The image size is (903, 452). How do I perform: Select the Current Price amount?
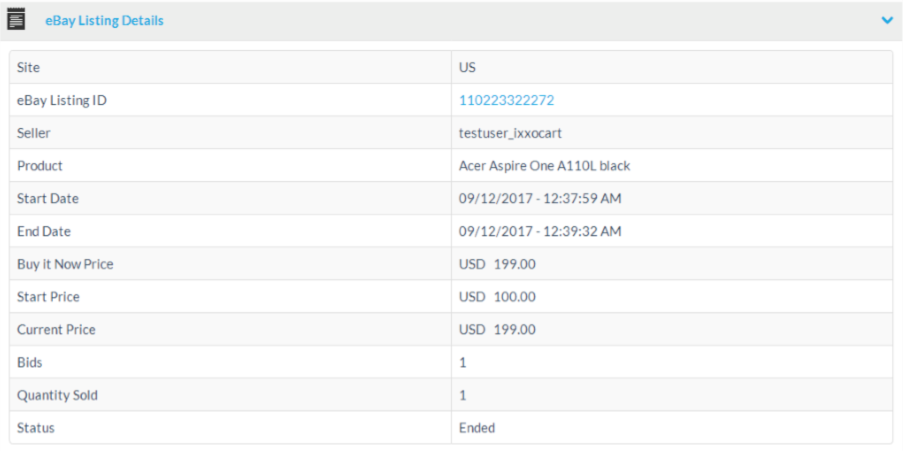pyautogui.click(x=497, y=329)
